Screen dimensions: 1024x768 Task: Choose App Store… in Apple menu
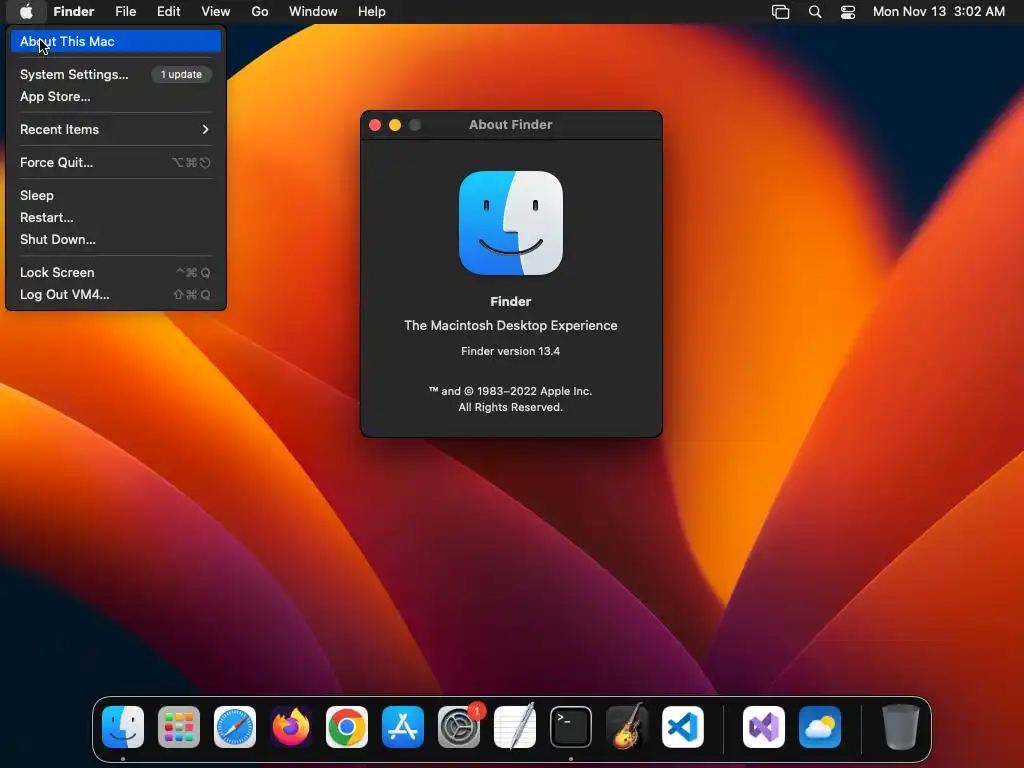click(116, 97)
